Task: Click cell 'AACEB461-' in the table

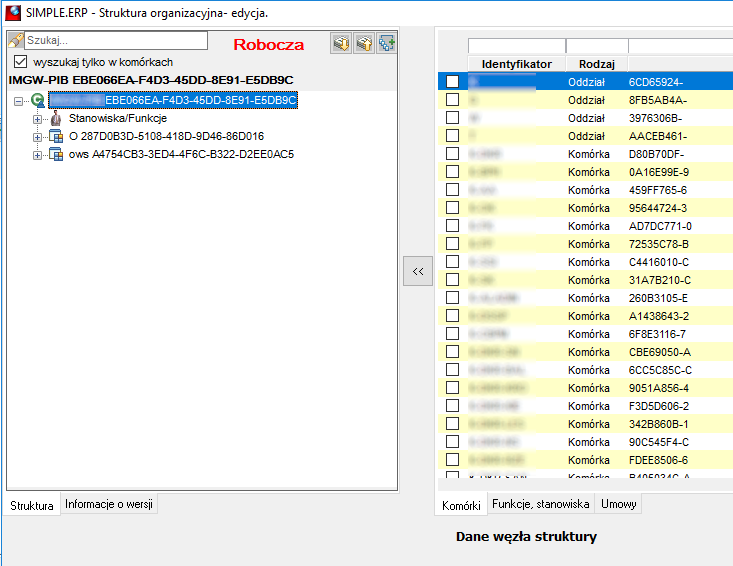Action: click(658, 136)
